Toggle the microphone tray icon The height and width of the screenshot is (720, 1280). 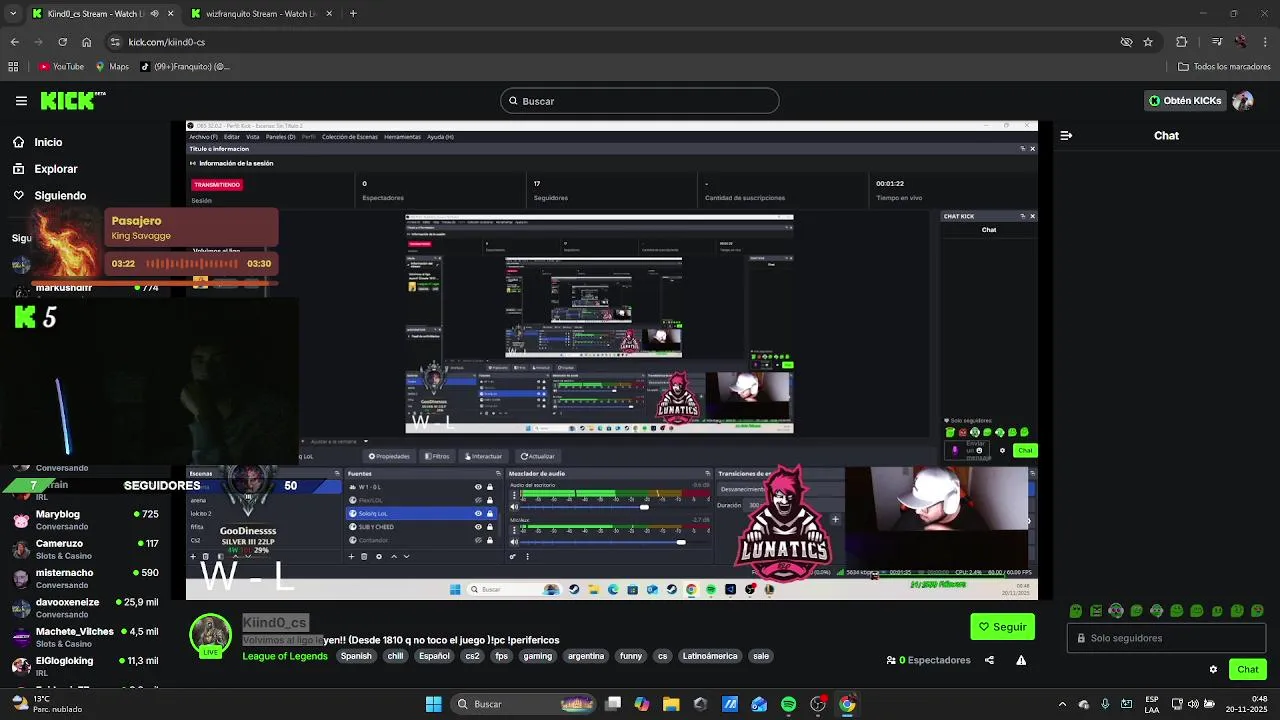click(1105, 704)
